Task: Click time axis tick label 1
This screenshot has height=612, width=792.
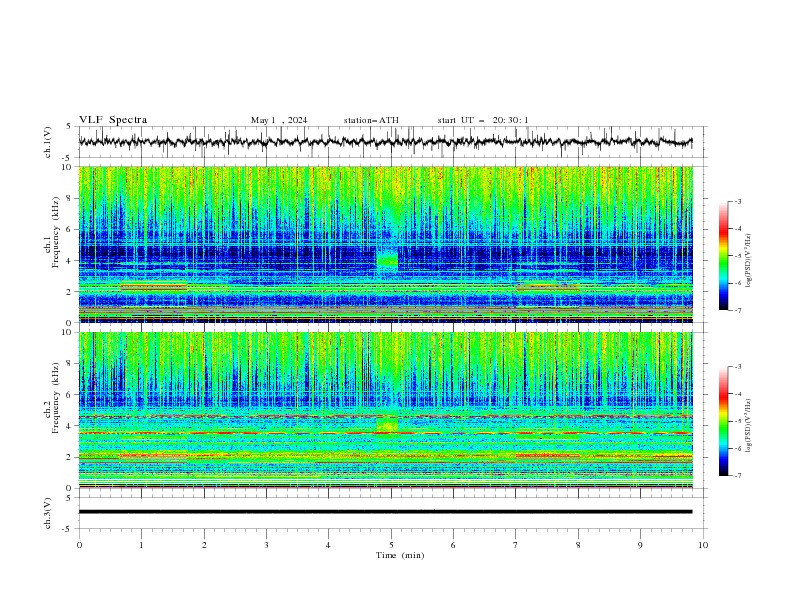Action: (x=141, y=545)
